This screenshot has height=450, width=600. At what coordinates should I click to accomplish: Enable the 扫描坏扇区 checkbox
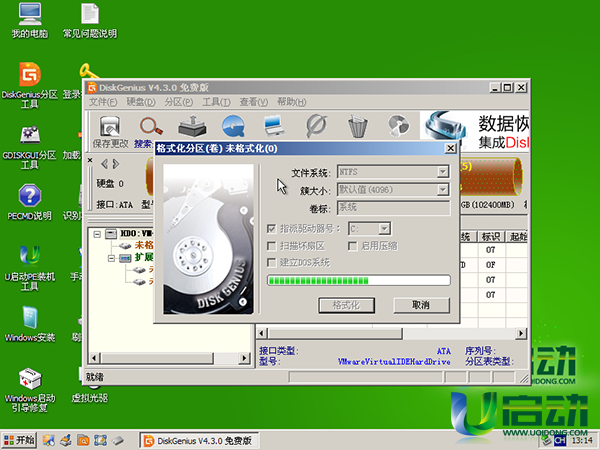271,246
